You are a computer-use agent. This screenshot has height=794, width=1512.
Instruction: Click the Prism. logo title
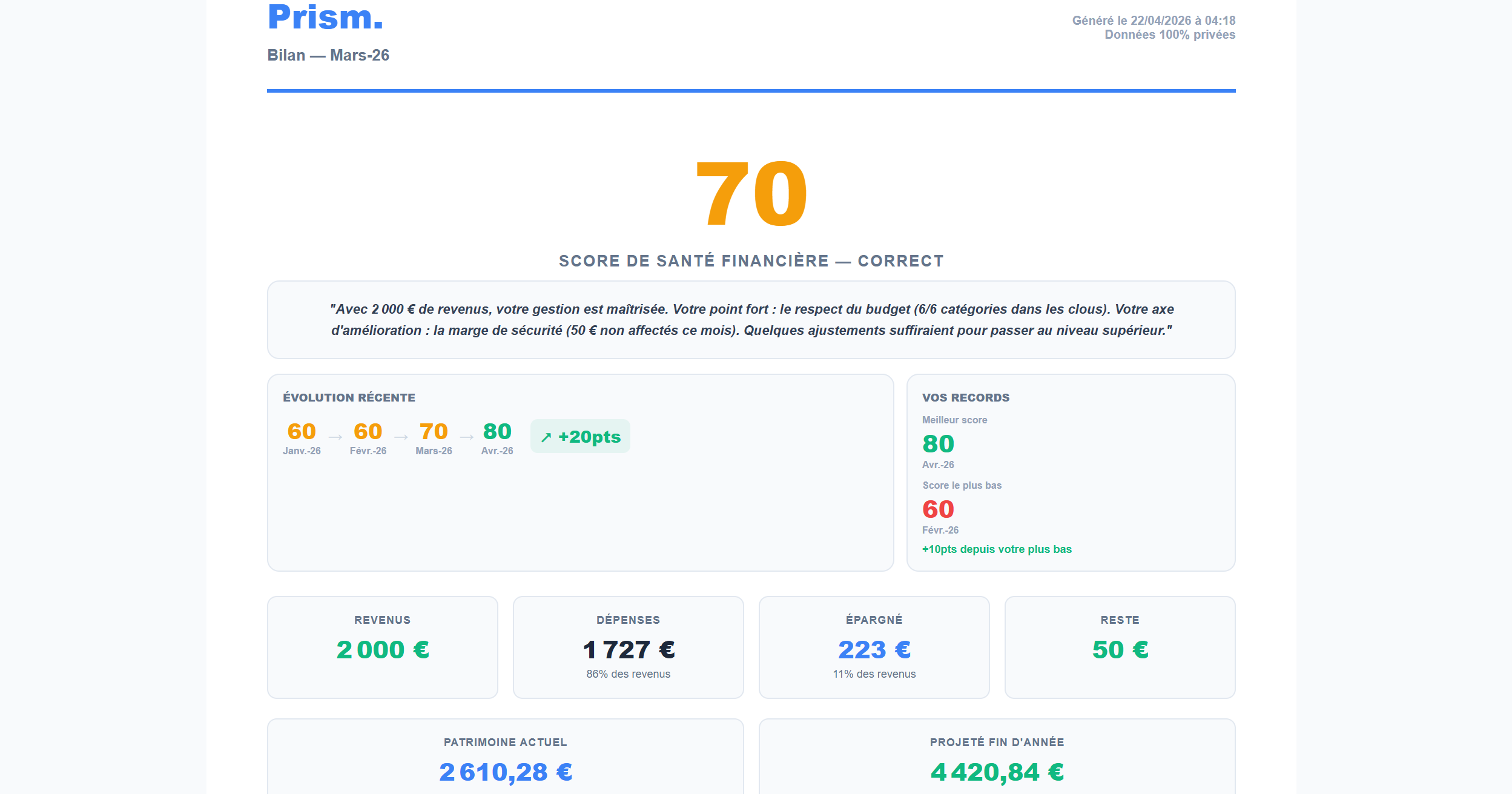326,17
